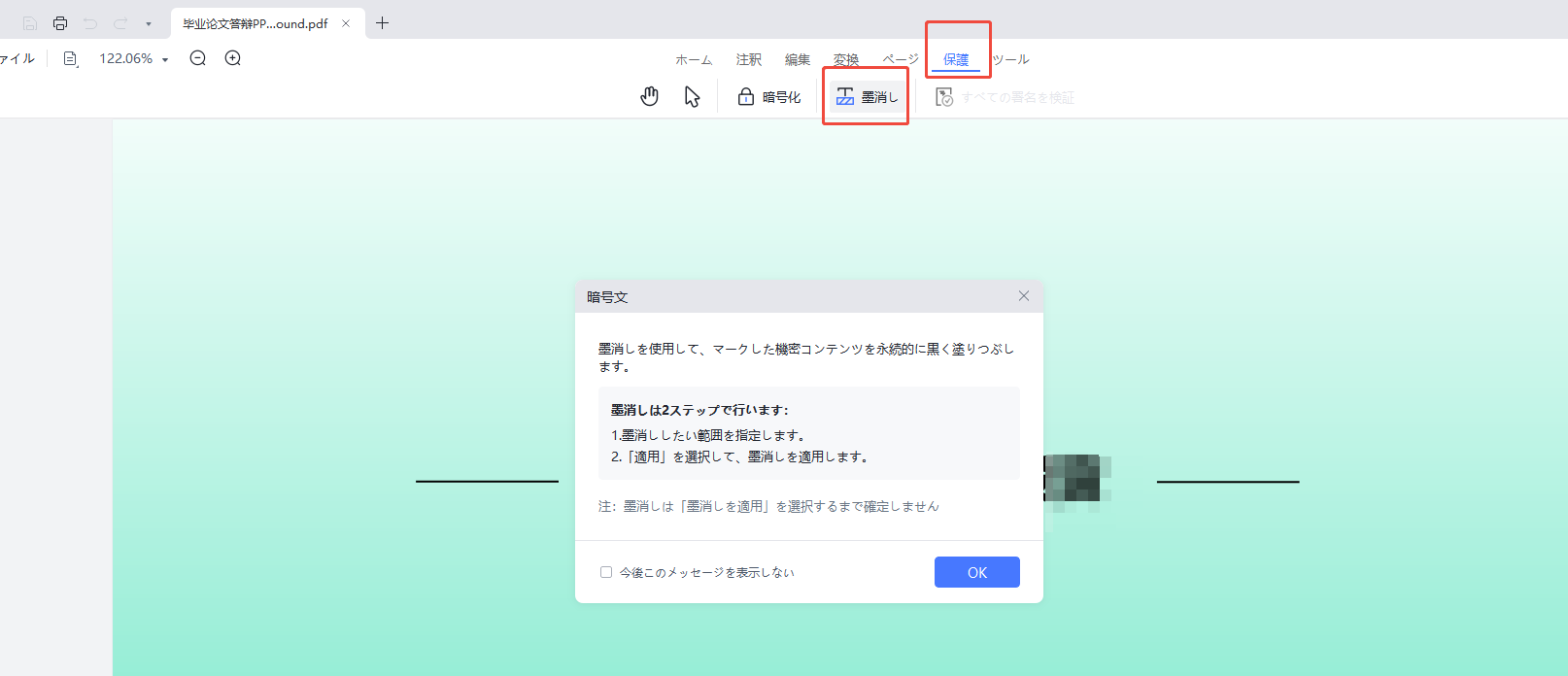Click the 暗号文 dialog title
Image resolution: width=1568 pixels, height=676 pixels.
point(607,297)
